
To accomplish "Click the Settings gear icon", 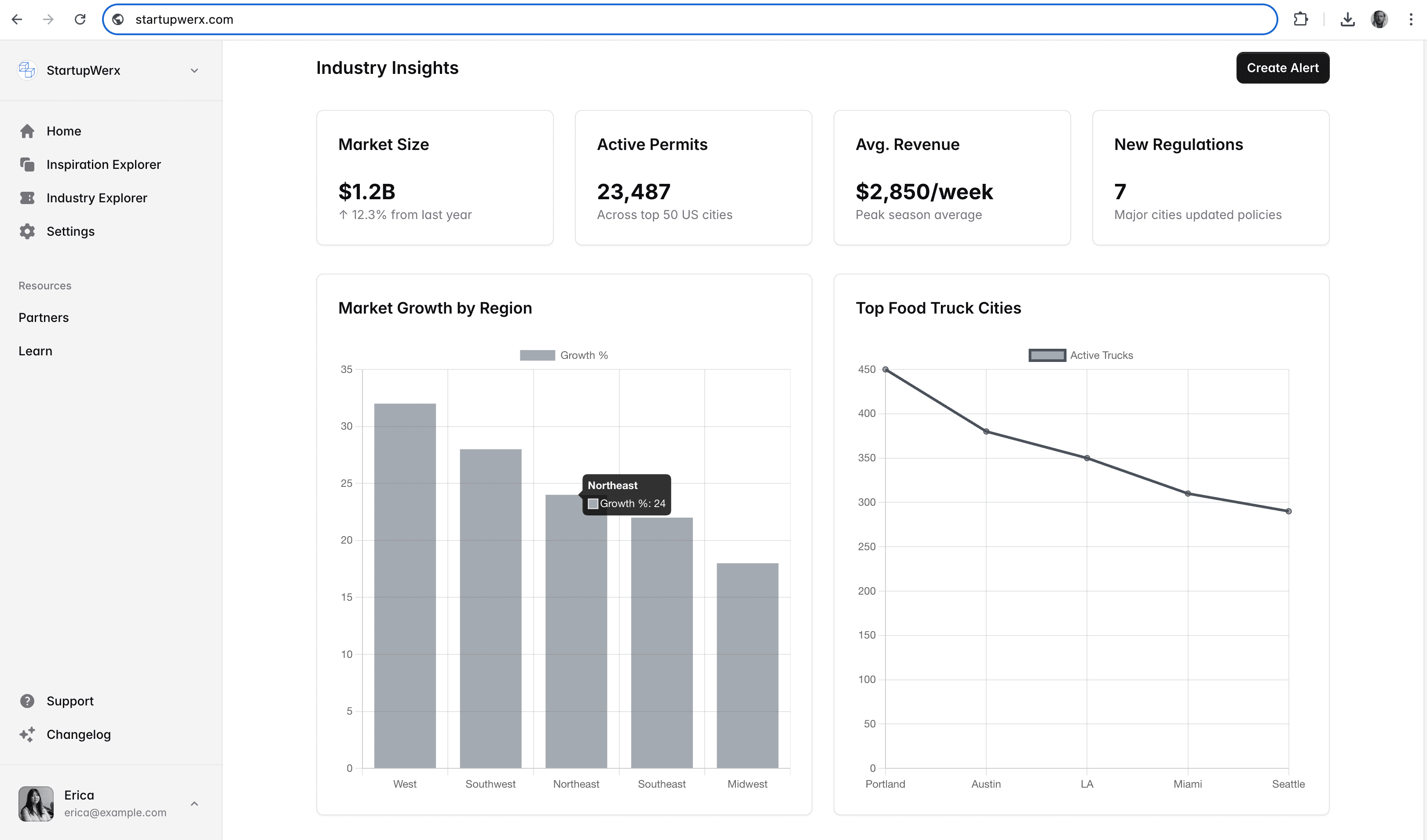I will click(27, 231).
